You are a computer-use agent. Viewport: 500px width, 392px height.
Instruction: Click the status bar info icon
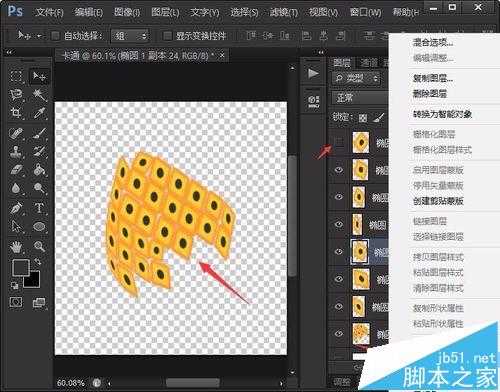pos(97,382)
